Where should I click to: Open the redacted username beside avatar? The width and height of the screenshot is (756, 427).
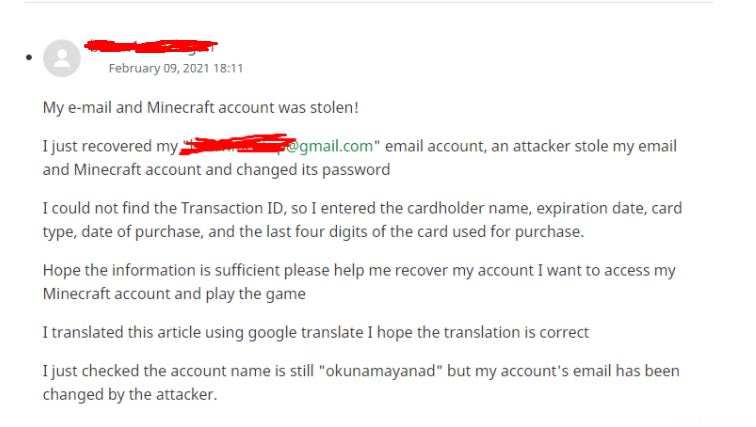pos(151,46)
